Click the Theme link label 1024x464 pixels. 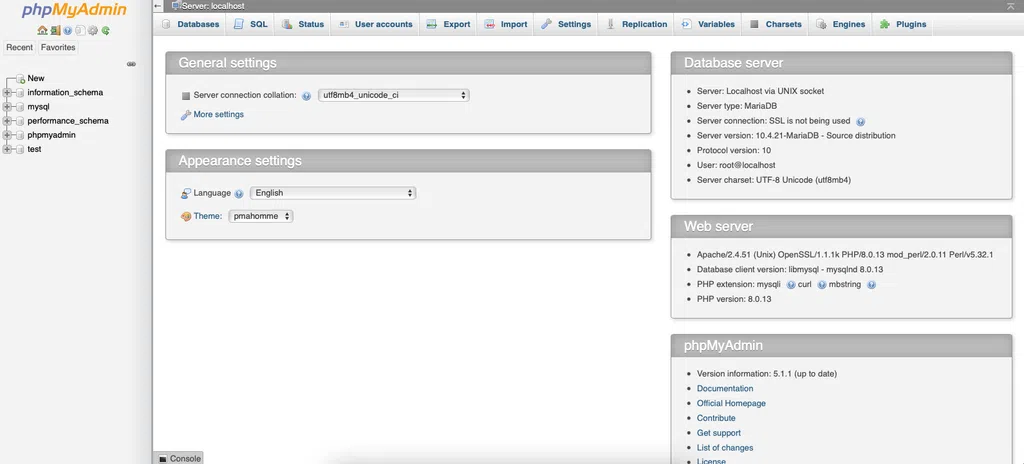208,216
